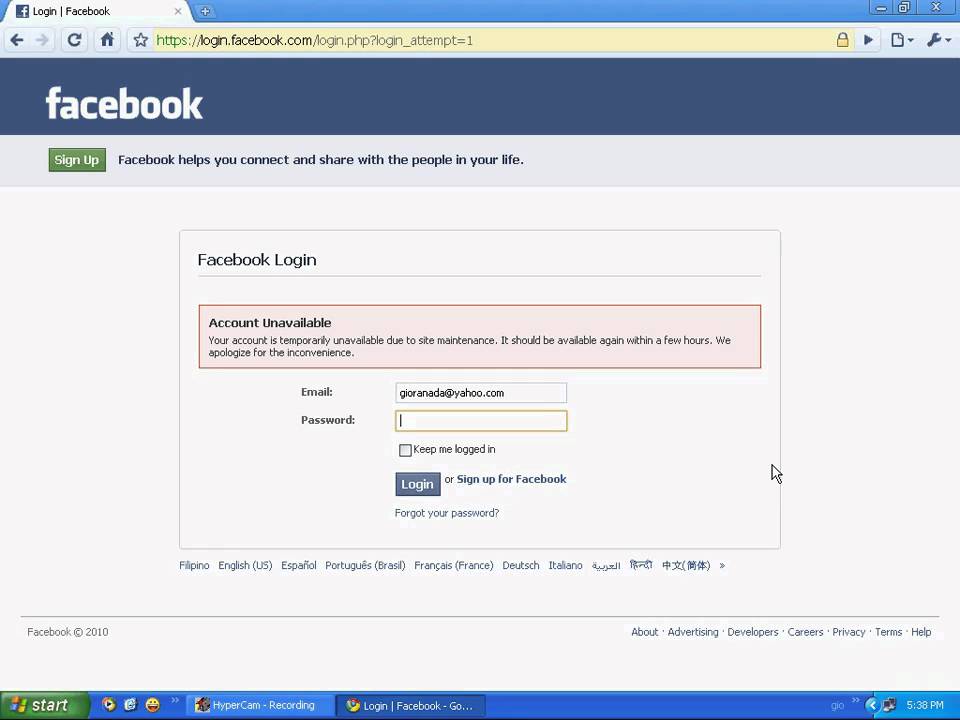Image resolution: width=960 pixels, height=720 pixels.
Task: View the padlock security icon in address bar
Action: tap(842, 40)
